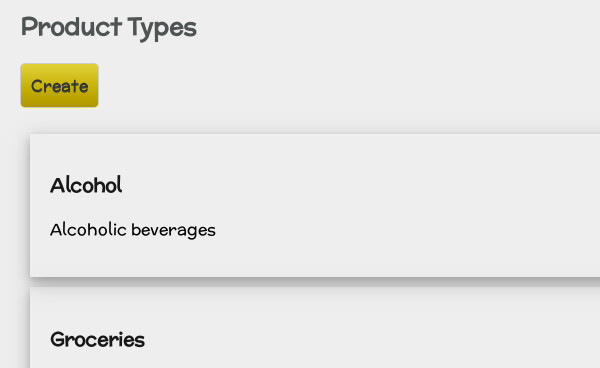Click the bold Alcohol title
This screenshot has width=600, height=368.
(86, 186)
